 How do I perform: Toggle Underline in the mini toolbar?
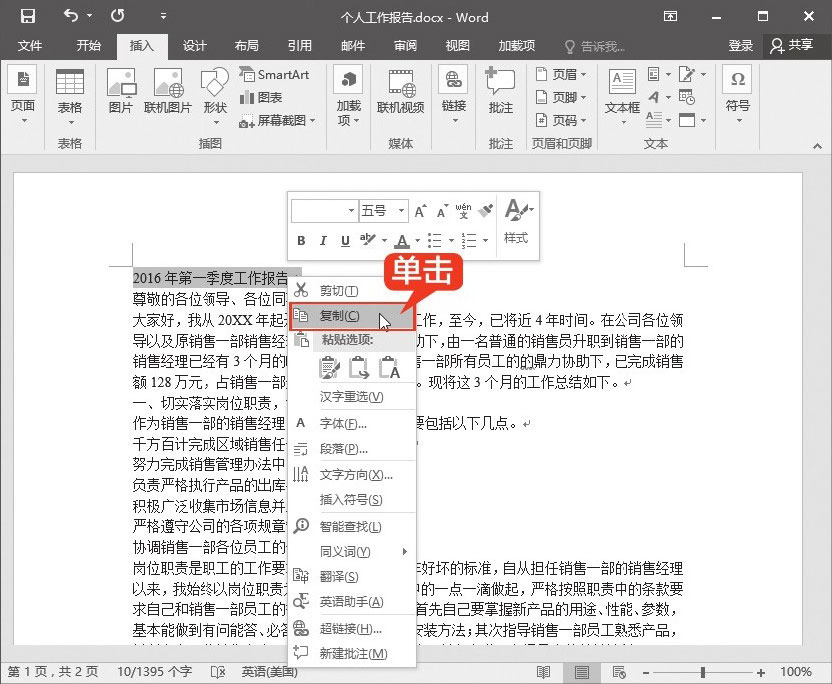pos(345,241)
